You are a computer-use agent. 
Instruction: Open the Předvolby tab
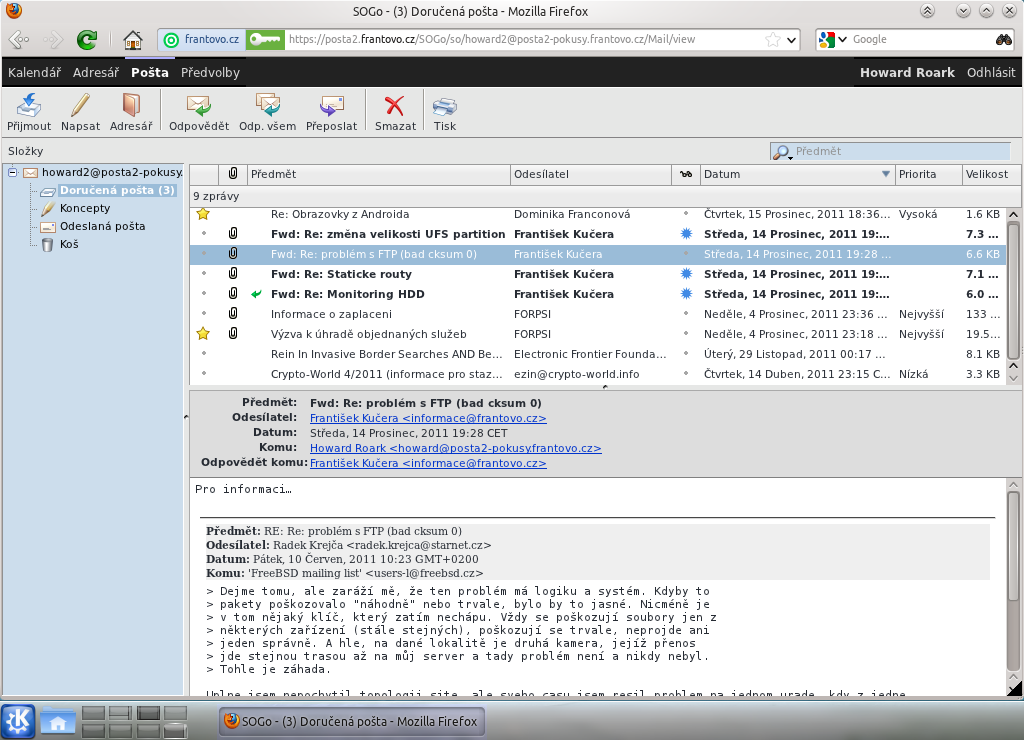click(x=210, y=73)
